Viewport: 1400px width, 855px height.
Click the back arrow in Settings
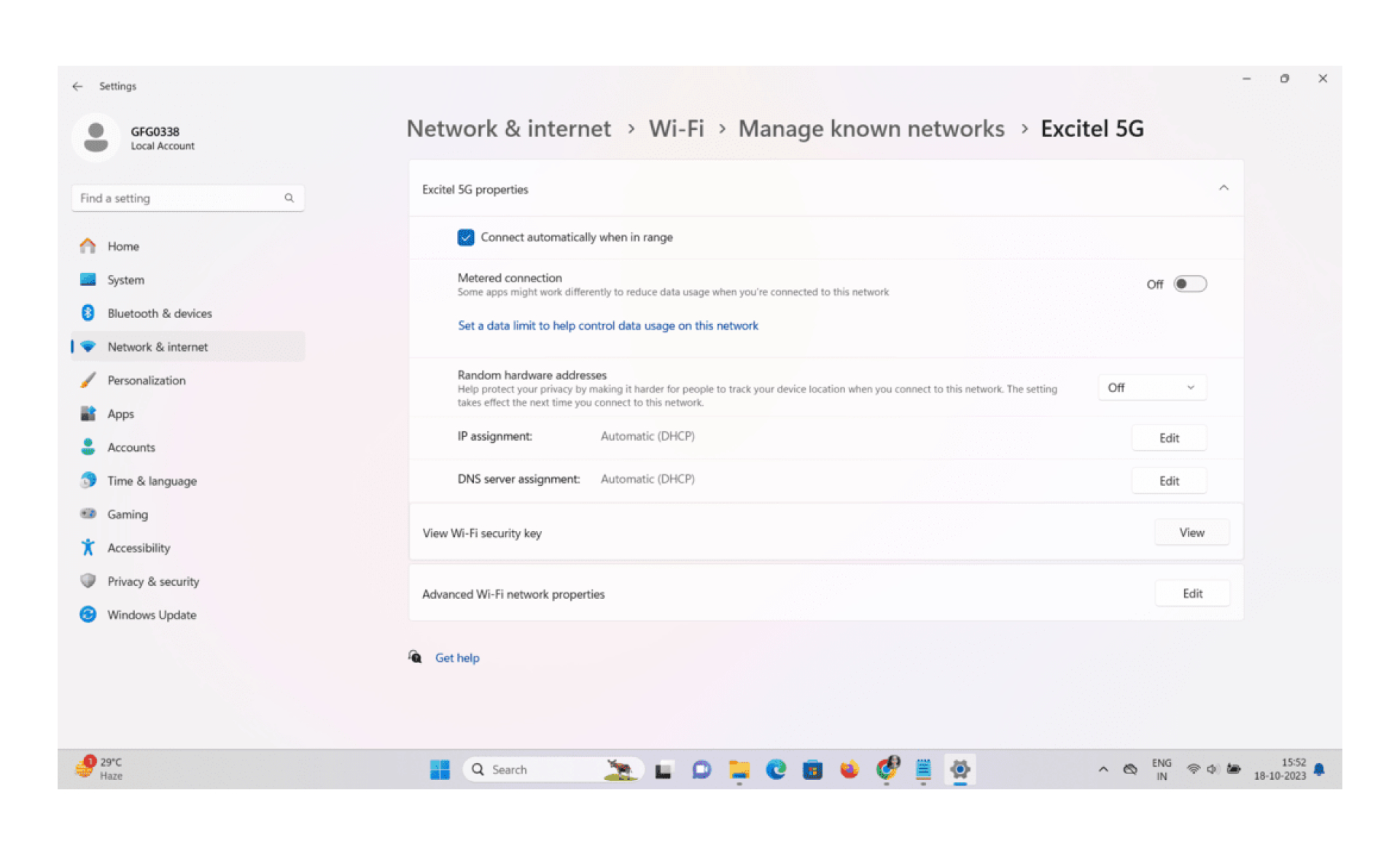[x=77, y=86]
